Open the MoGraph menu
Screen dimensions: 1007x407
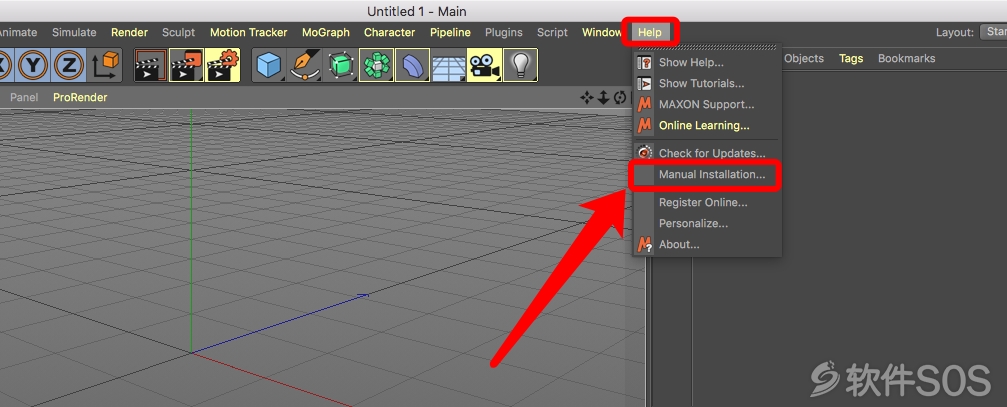point(326,32)
